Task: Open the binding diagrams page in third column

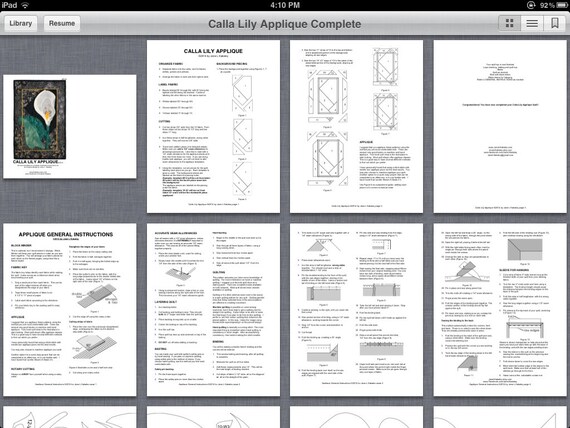Action: 356,310
